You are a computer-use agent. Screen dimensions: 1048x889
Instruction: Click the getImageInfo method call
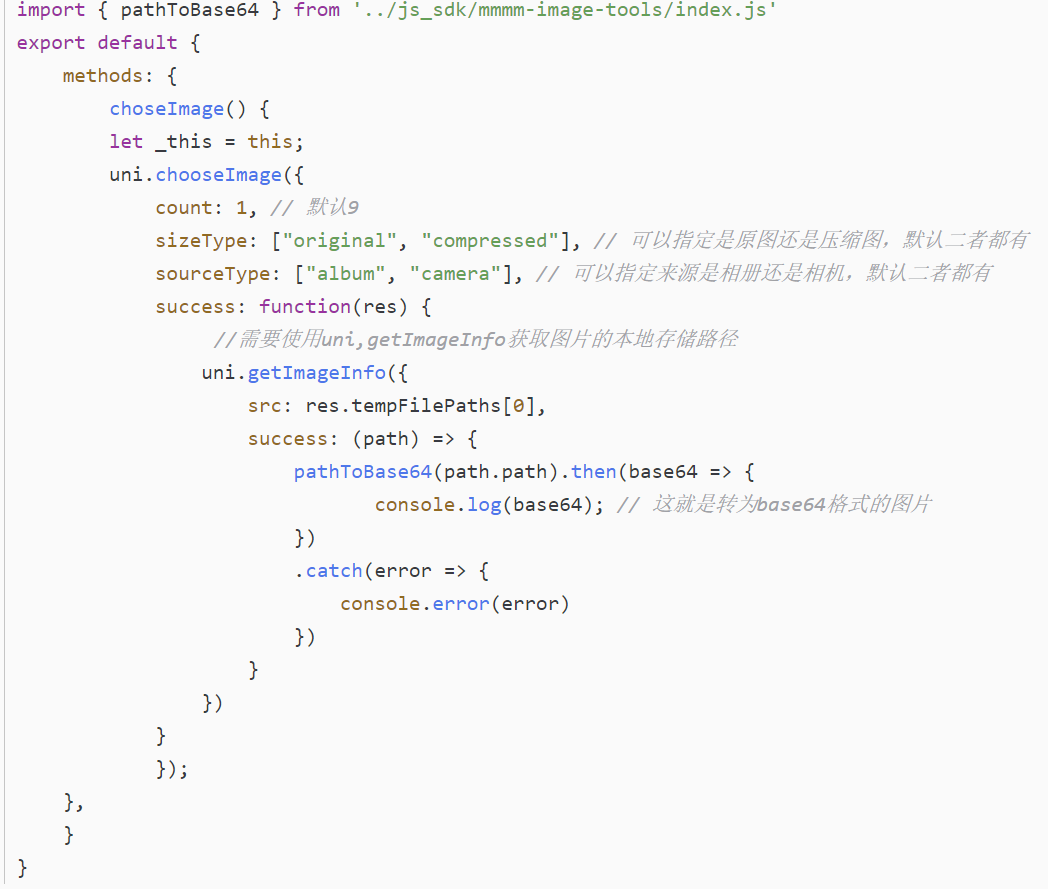point(317,372)
